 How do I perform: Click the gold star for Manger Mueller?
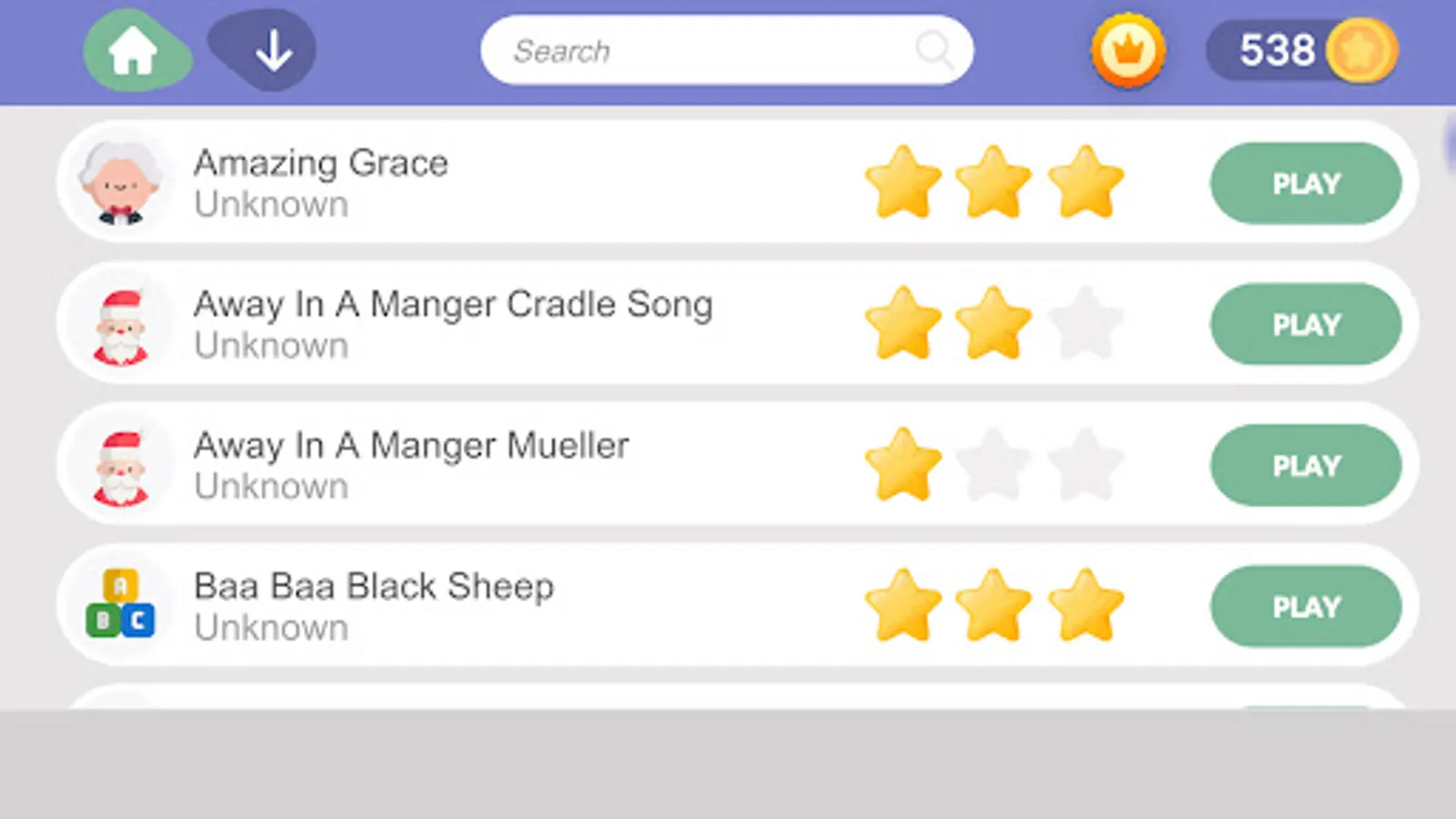903,465
